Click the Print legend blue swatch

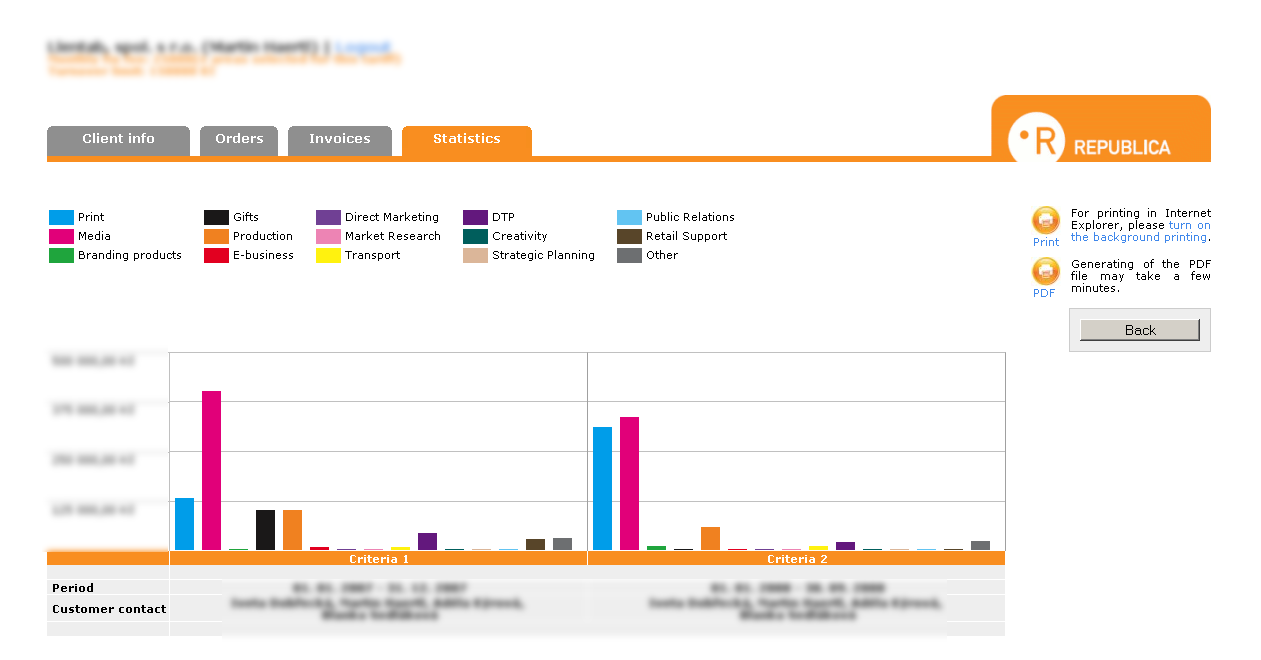pyautogui.click(x=61, y=217)
